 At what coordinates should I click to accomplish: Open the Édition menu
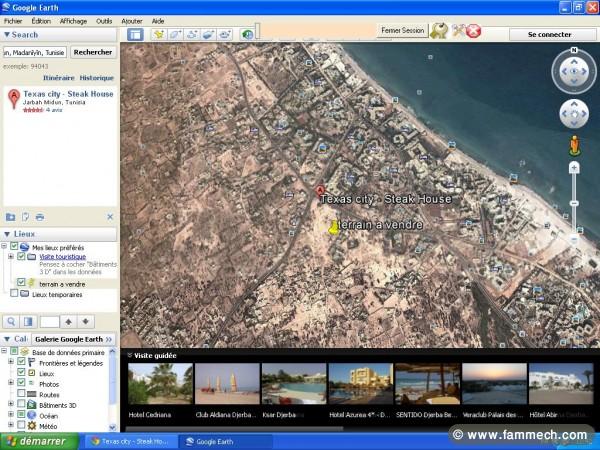(41, 21)
